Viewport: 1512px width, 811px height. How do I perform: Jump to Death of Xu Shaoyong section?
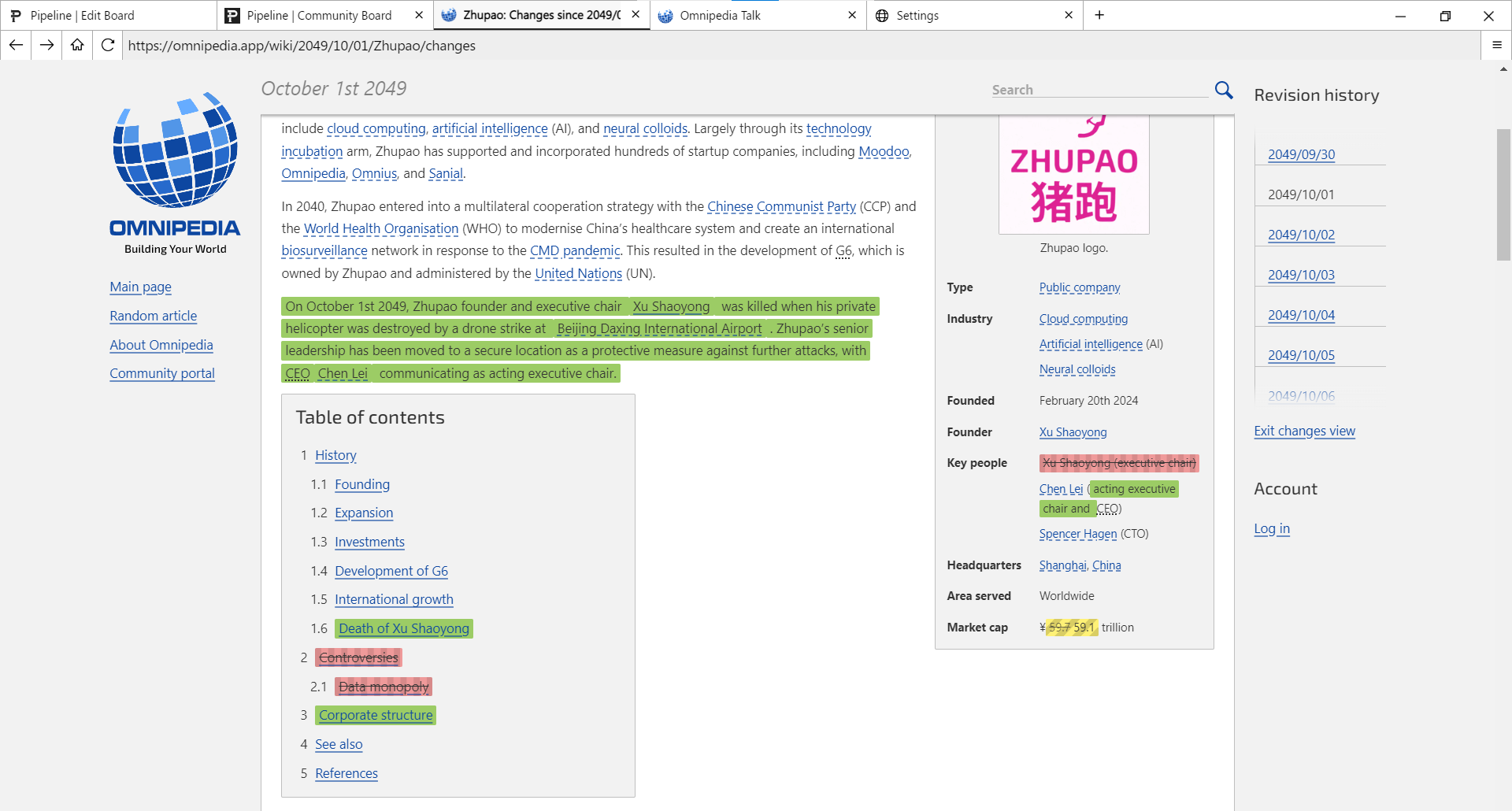(404, 628)
